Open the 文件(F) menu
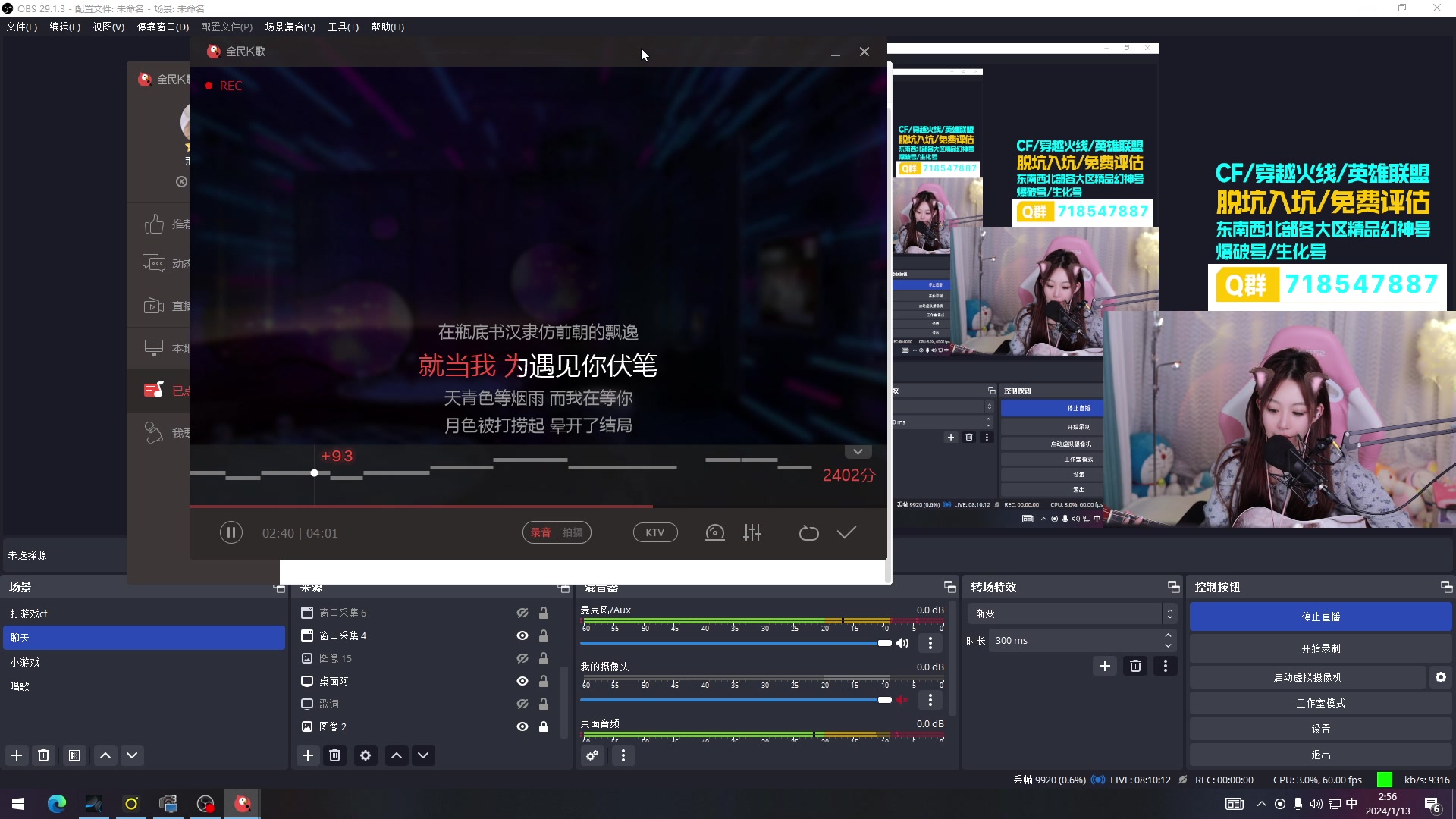 tap(21, 27)
